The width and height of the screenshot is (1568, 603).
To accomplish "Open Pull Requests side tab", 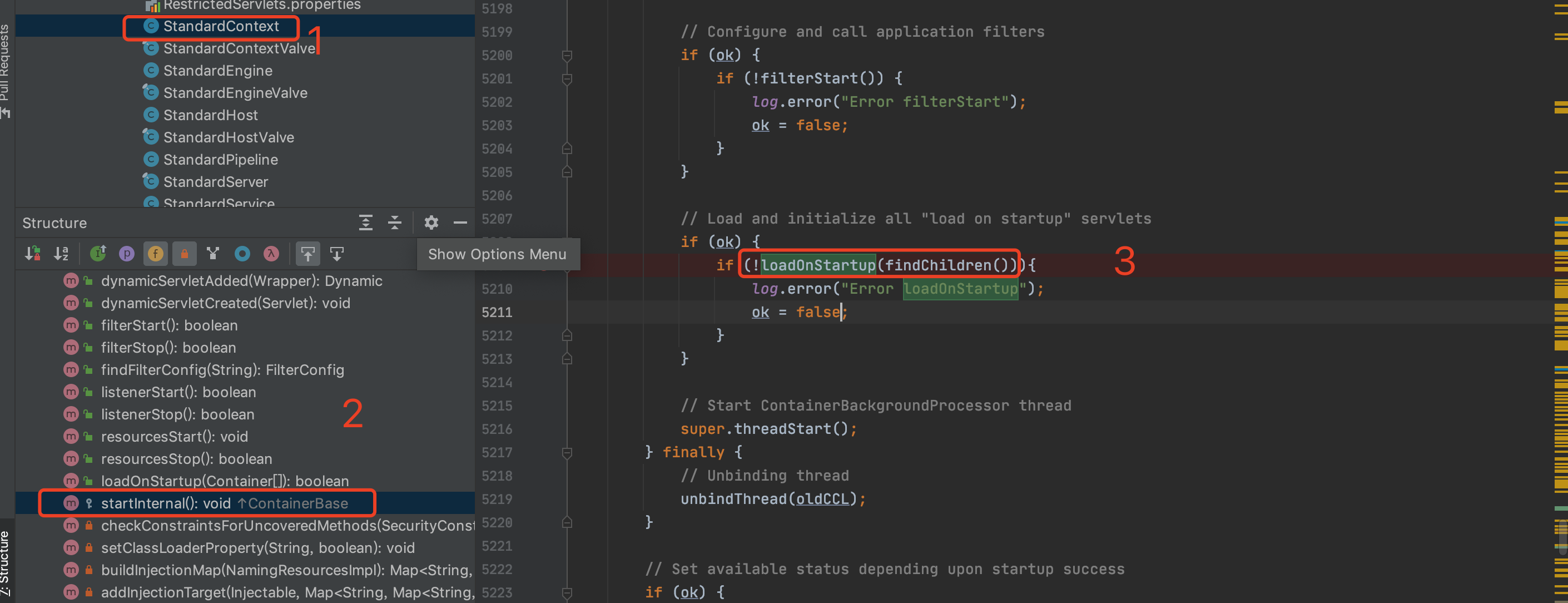I will coord(6,67).
